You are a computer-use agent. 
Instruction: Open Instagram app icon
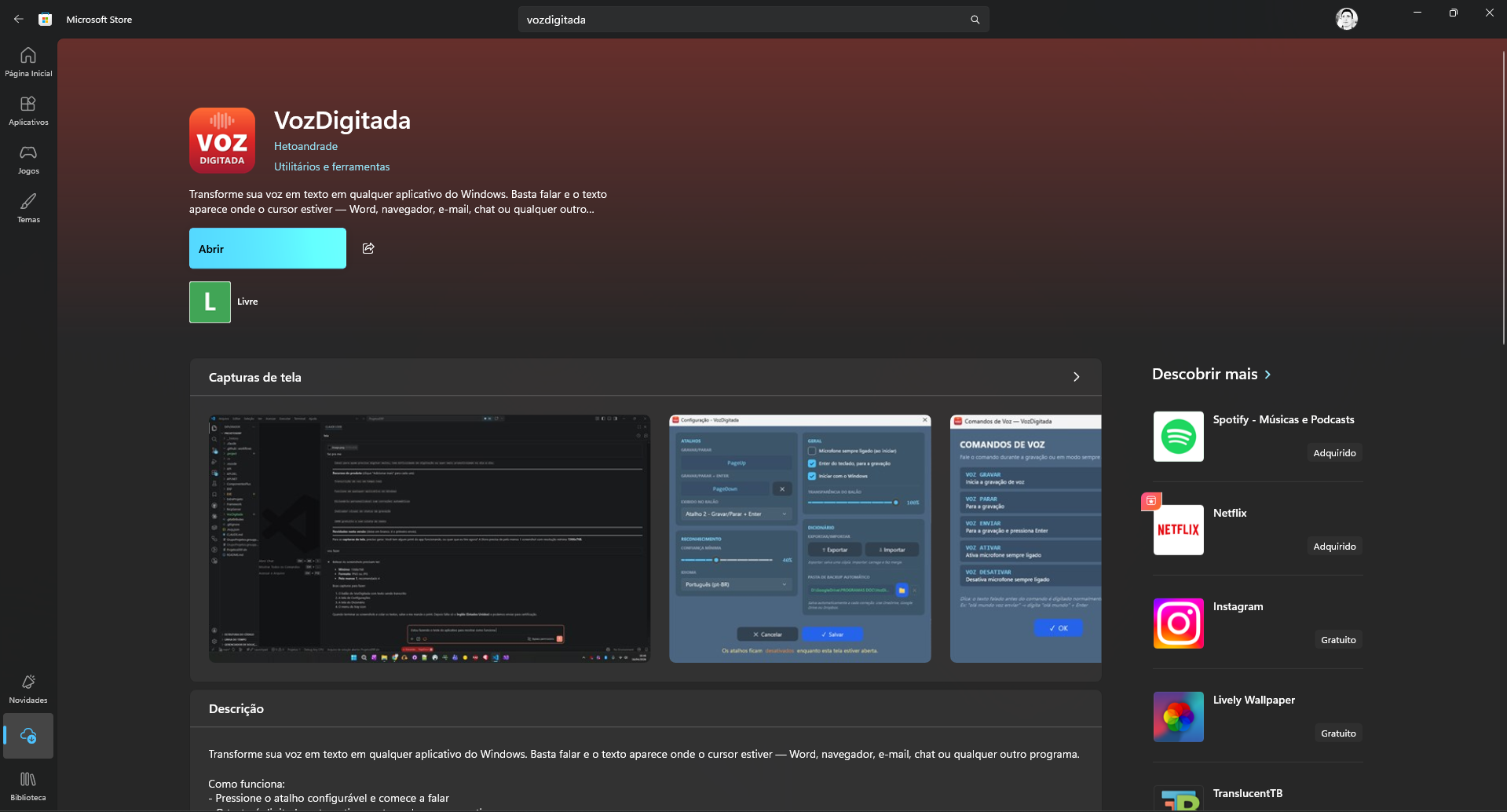pyautogui.click(x=1179, y=624)
